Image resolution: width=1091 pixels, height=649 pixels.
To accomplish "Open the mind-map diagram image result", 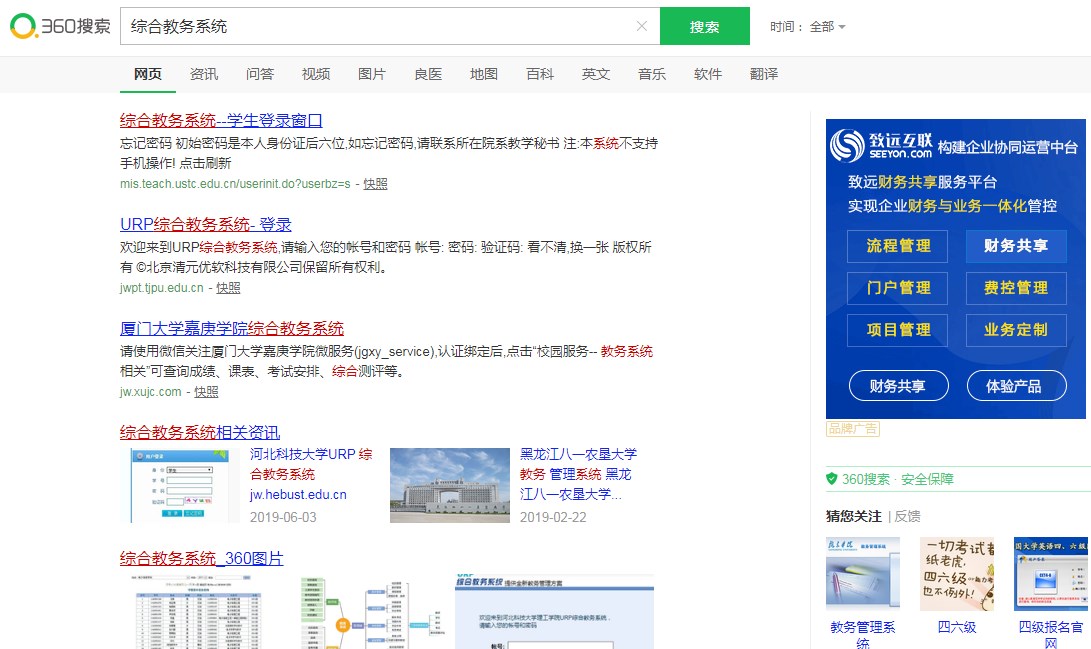I will click(x=372, y=612).
